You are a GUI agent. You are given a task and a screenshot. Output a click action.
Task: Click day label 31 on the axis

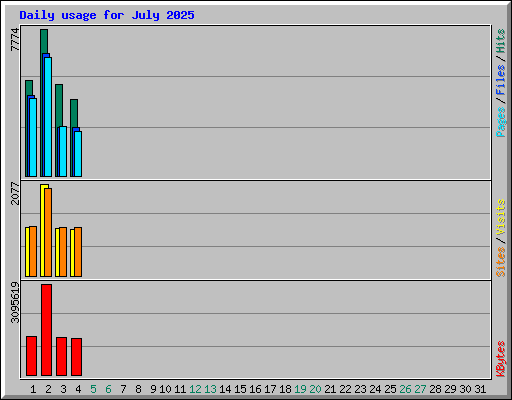(480, 389)
